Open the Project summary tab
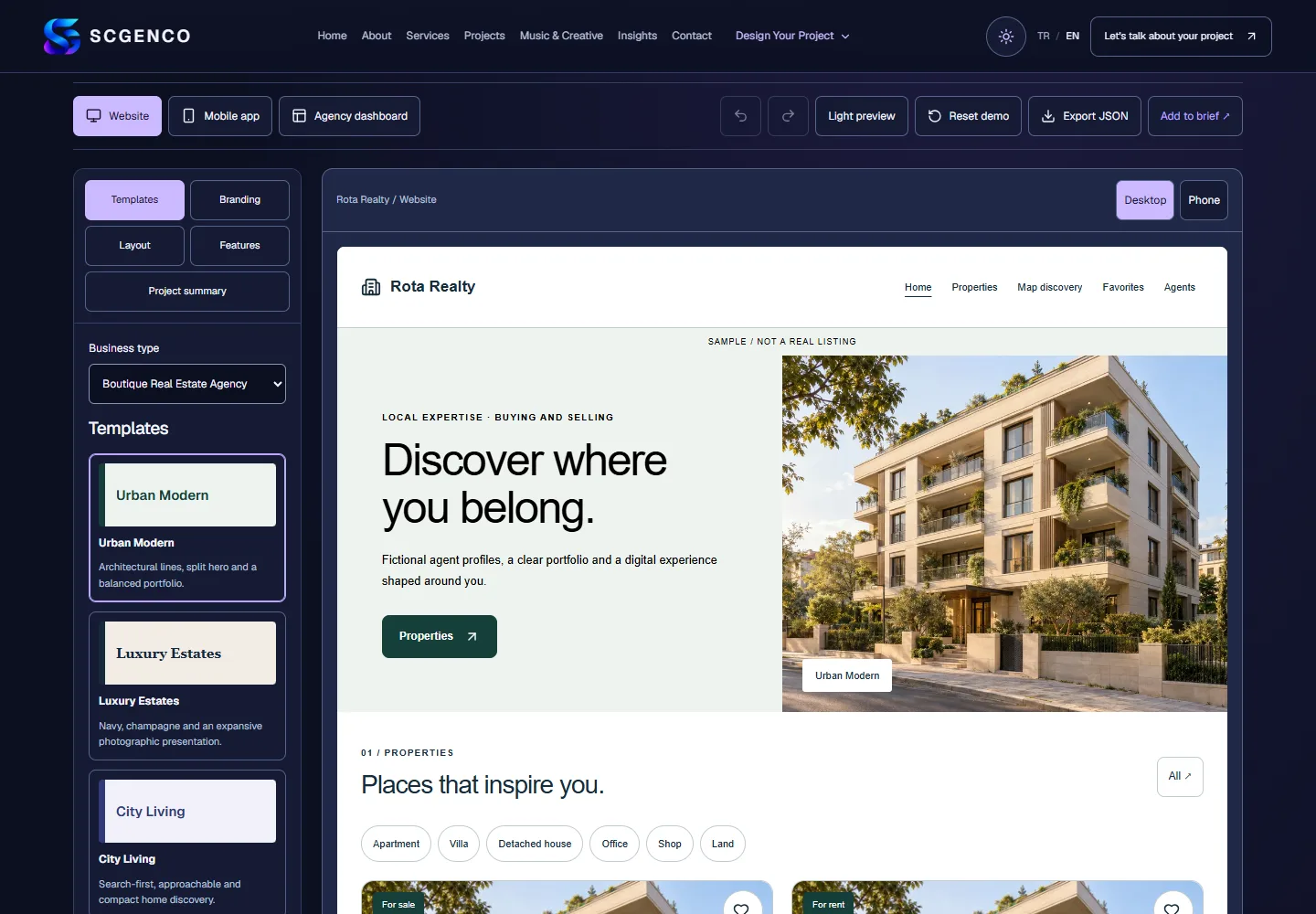 pyautogui.click(x=187, y=292)
